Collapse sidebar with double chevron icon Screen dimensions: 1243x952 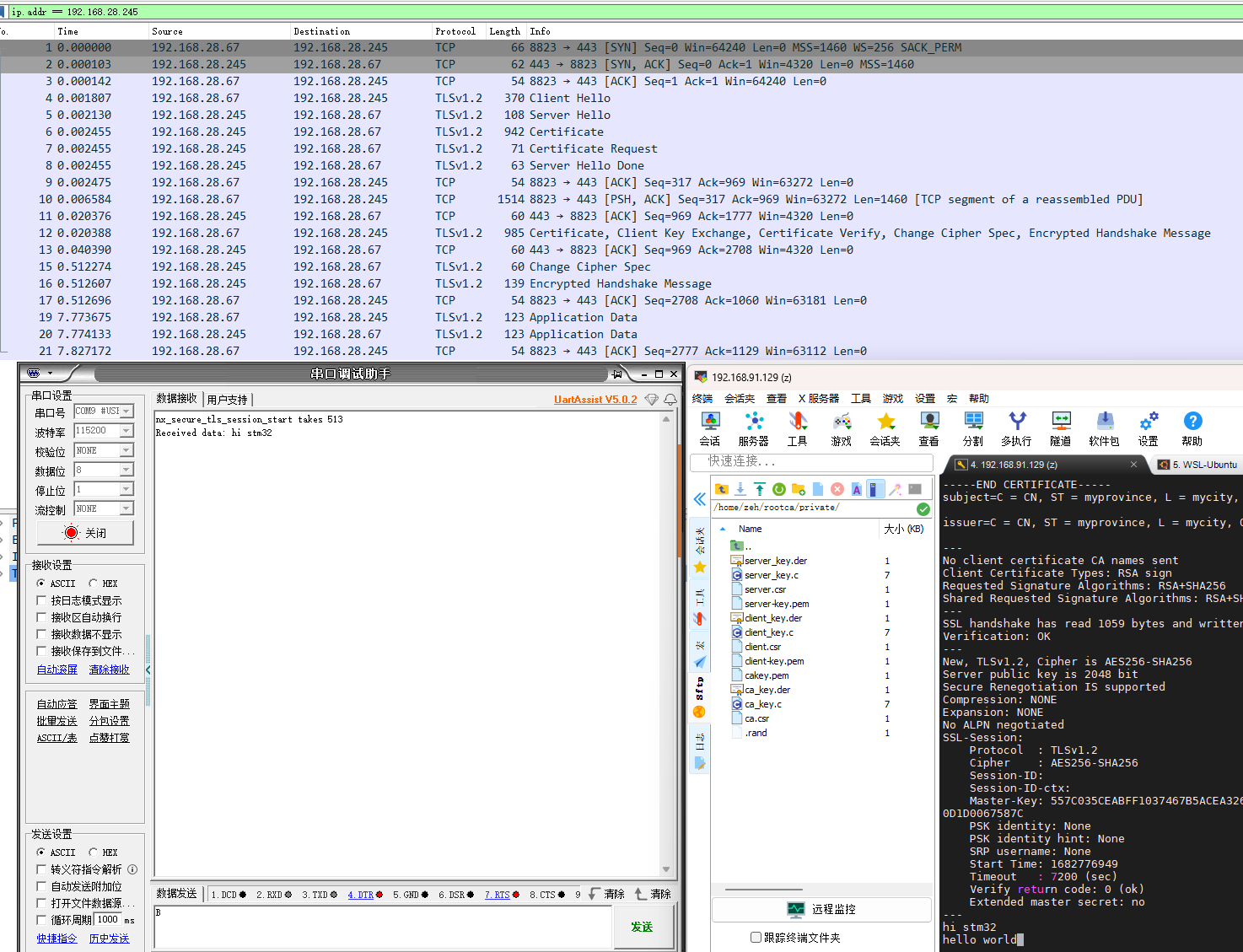click(x=700, y=499)
